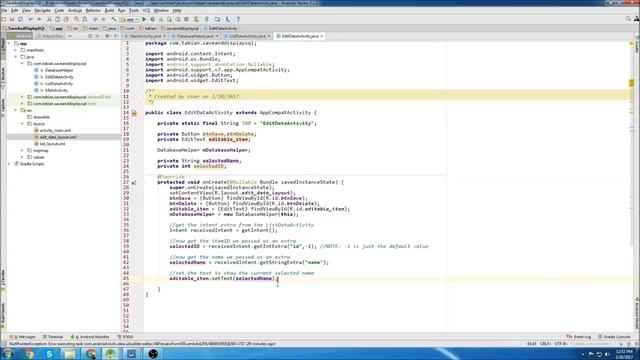Click the Cut scissors toolbar icon
Screen dimensions: 640x360
[49, 19]
